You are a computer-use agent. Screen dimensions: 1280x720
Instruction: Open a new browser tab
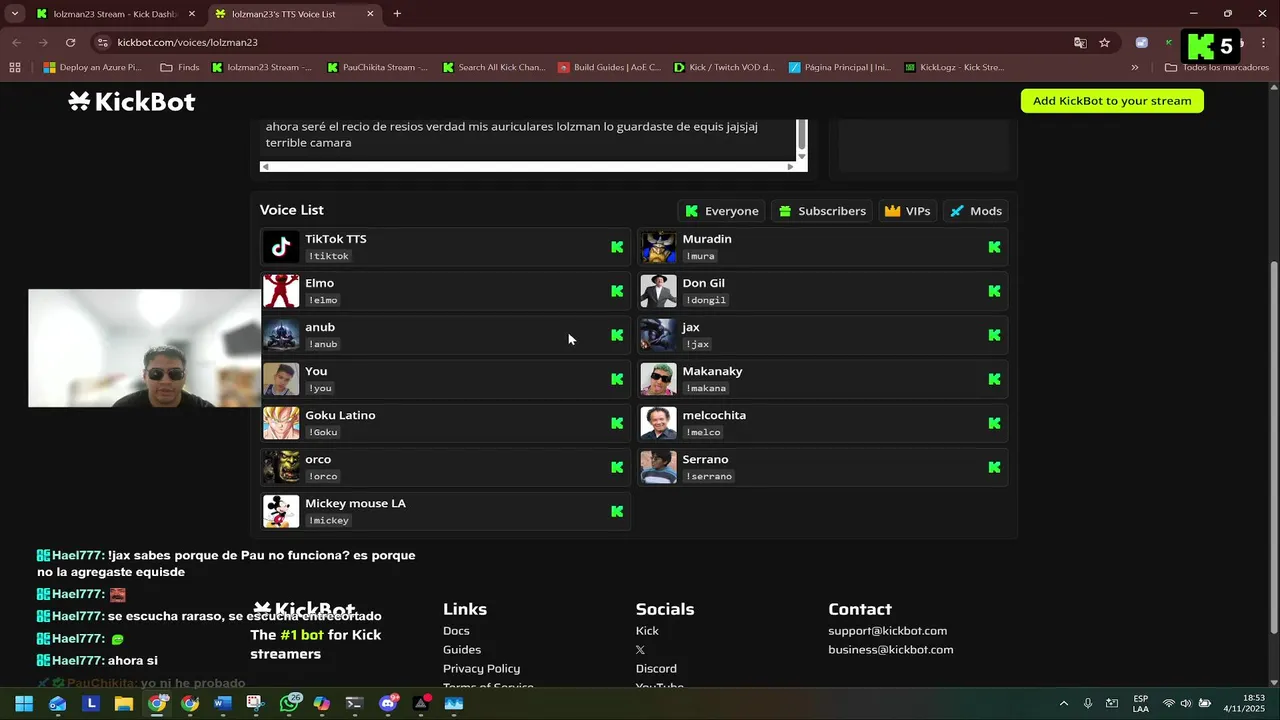(x=397, y=14)
